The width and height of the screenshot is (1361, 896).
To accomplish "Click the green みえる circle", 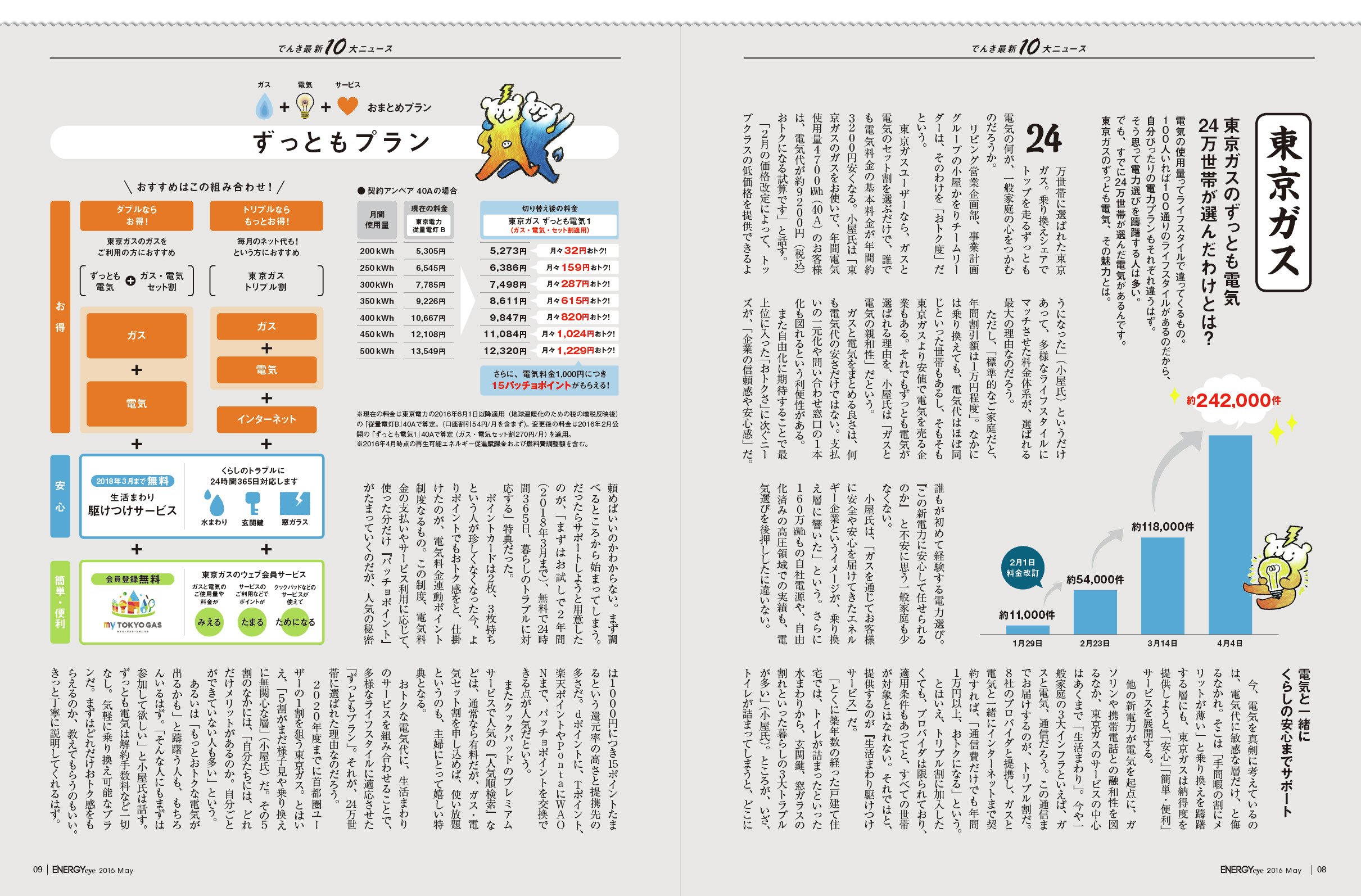I will 209,622.
